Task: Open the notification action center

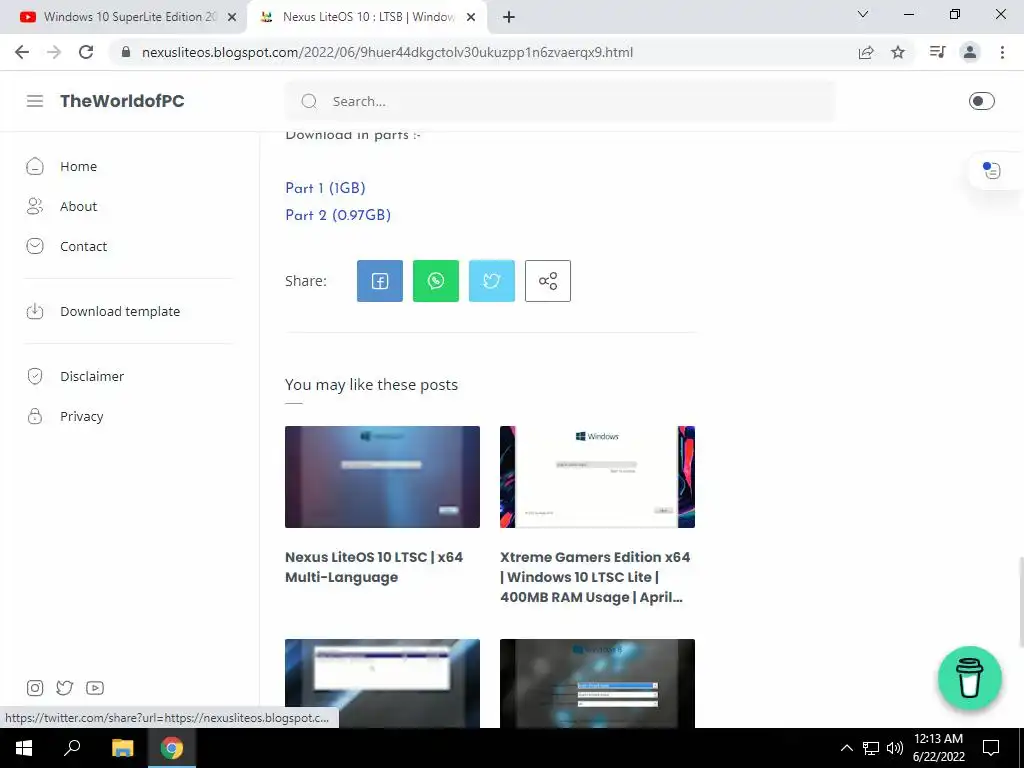Action: [x=991, y=748]
